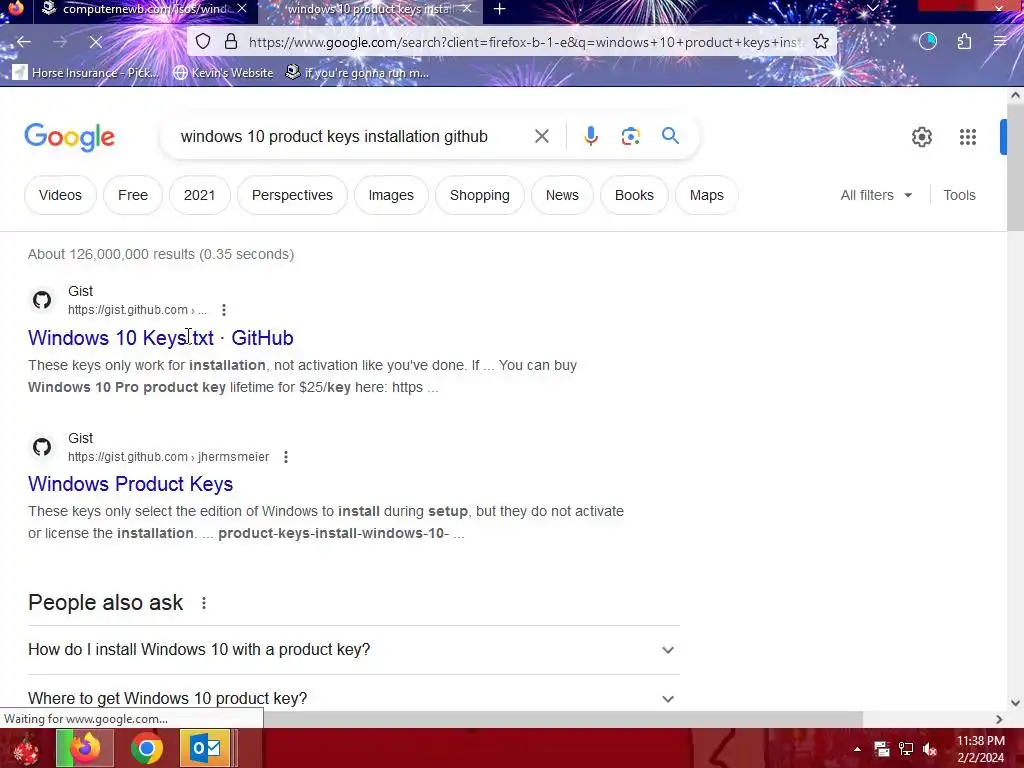This screenshot has height=768, width=1024.
Task: Select the 2021 filter chip
Action: 199,195
